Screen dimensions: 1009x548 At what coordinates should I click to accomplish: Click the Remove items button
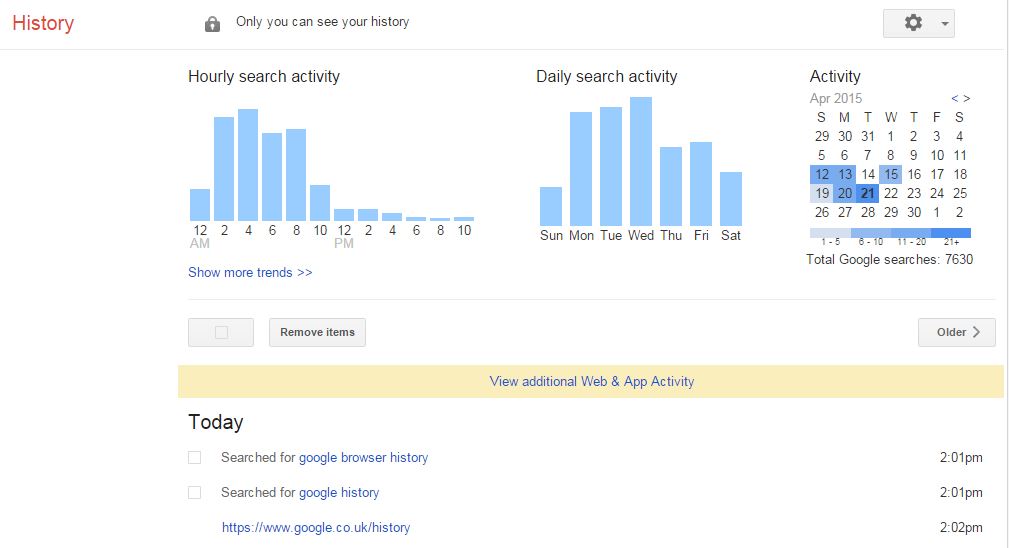(317, 332)
